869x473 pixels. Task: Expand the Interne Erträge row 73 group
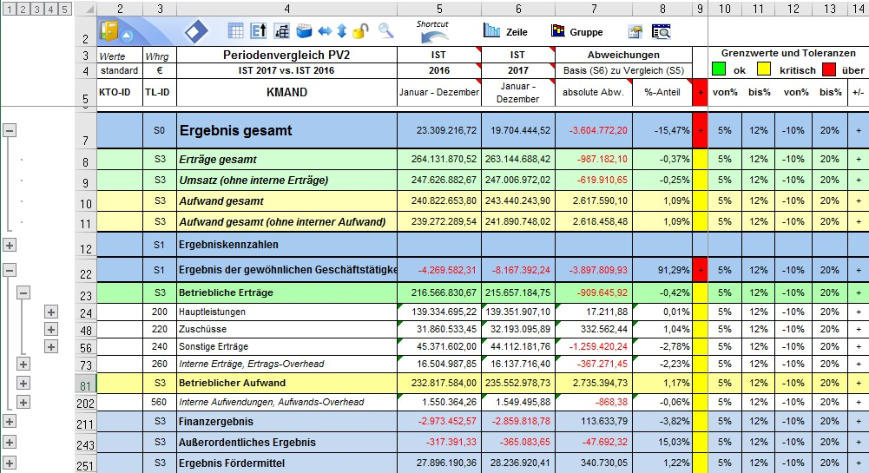click(23, 364)
